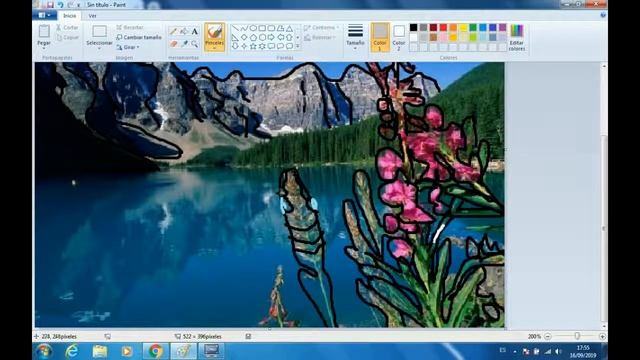The height and width of the screenshot is (360, 640).
Task: Click the Copiar button
Action: click(x=67, y=38)
